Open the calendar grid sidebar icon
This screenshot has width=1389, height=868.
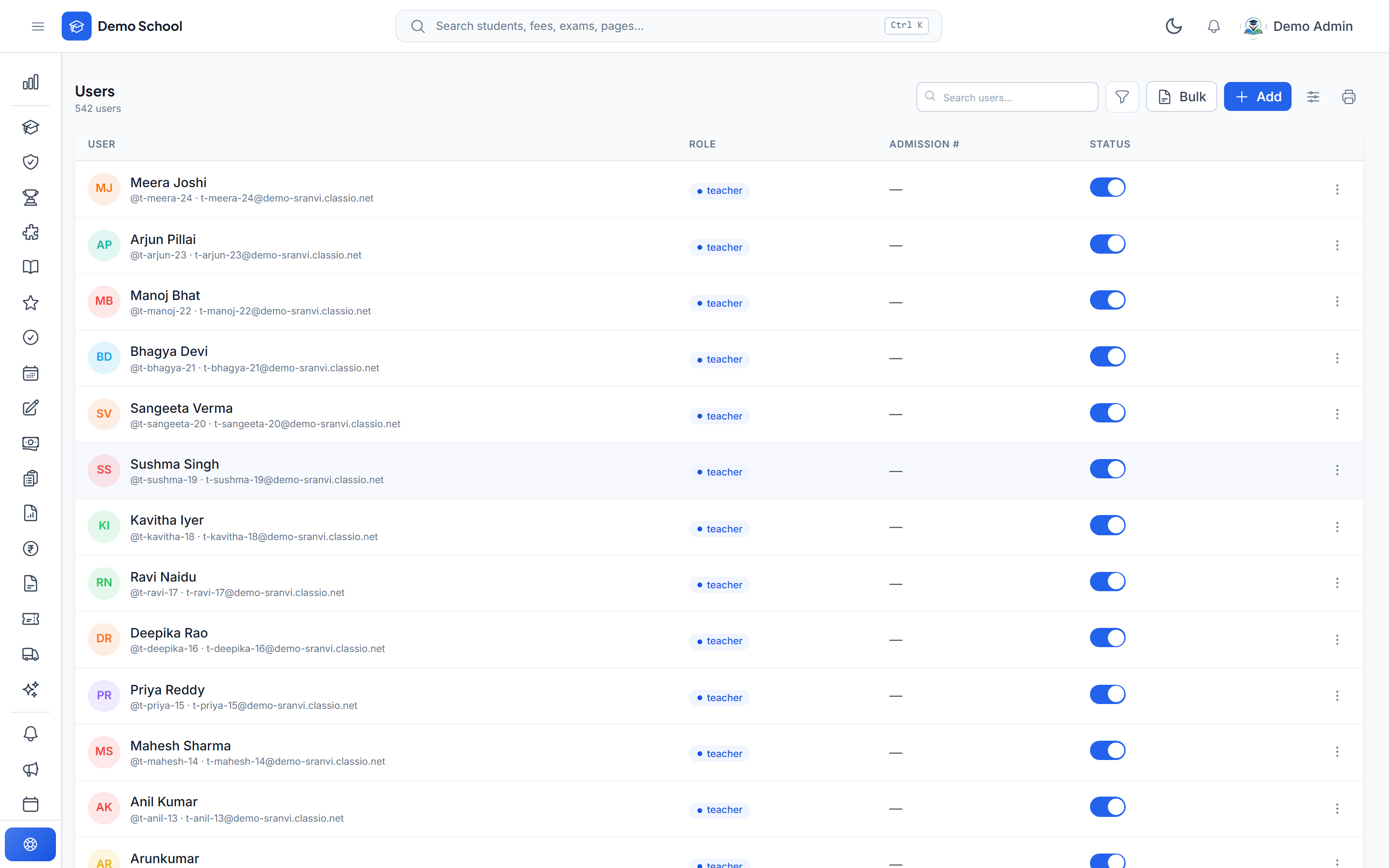[x=30, y=373]
